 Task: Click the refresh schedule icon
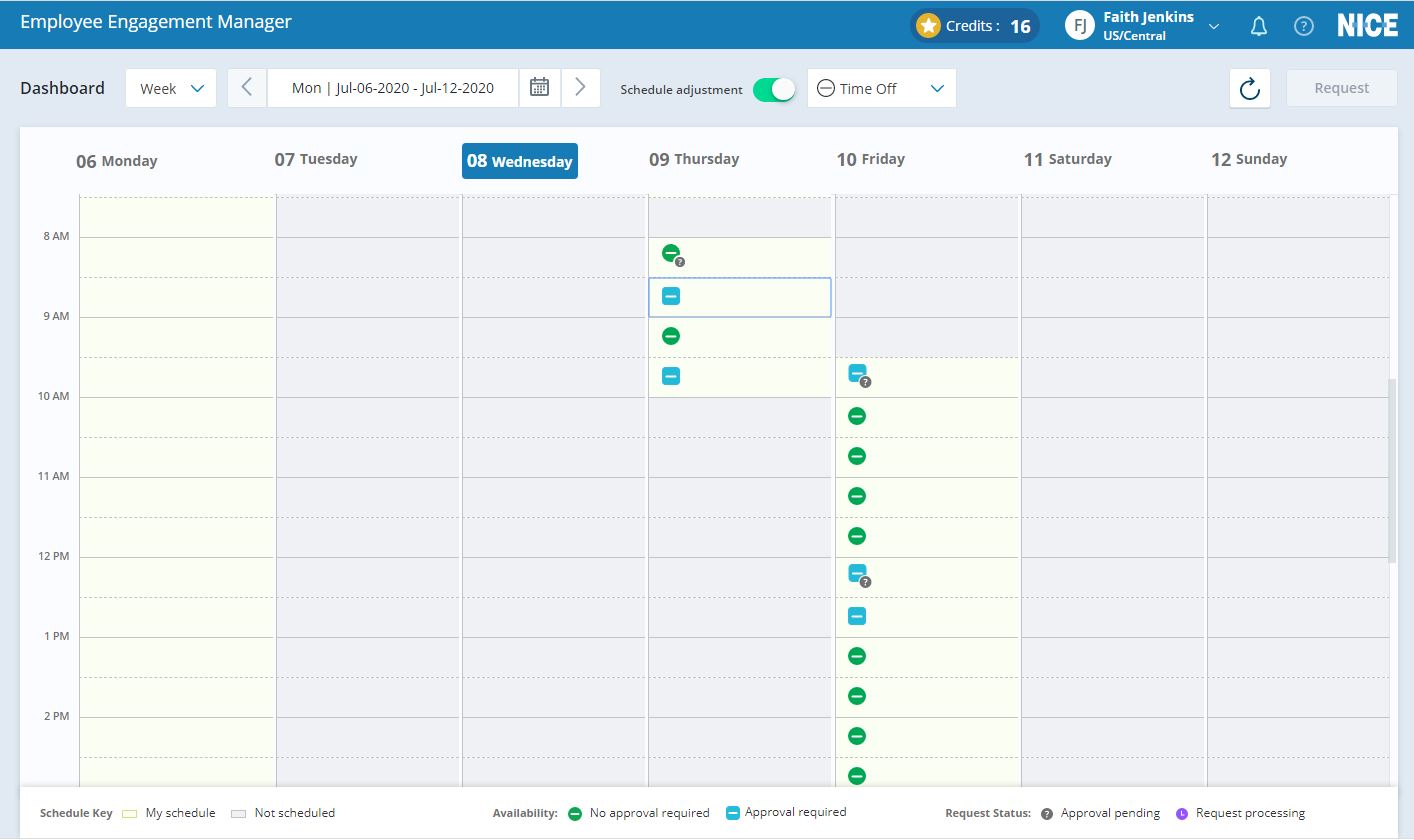coord(1249,89)
